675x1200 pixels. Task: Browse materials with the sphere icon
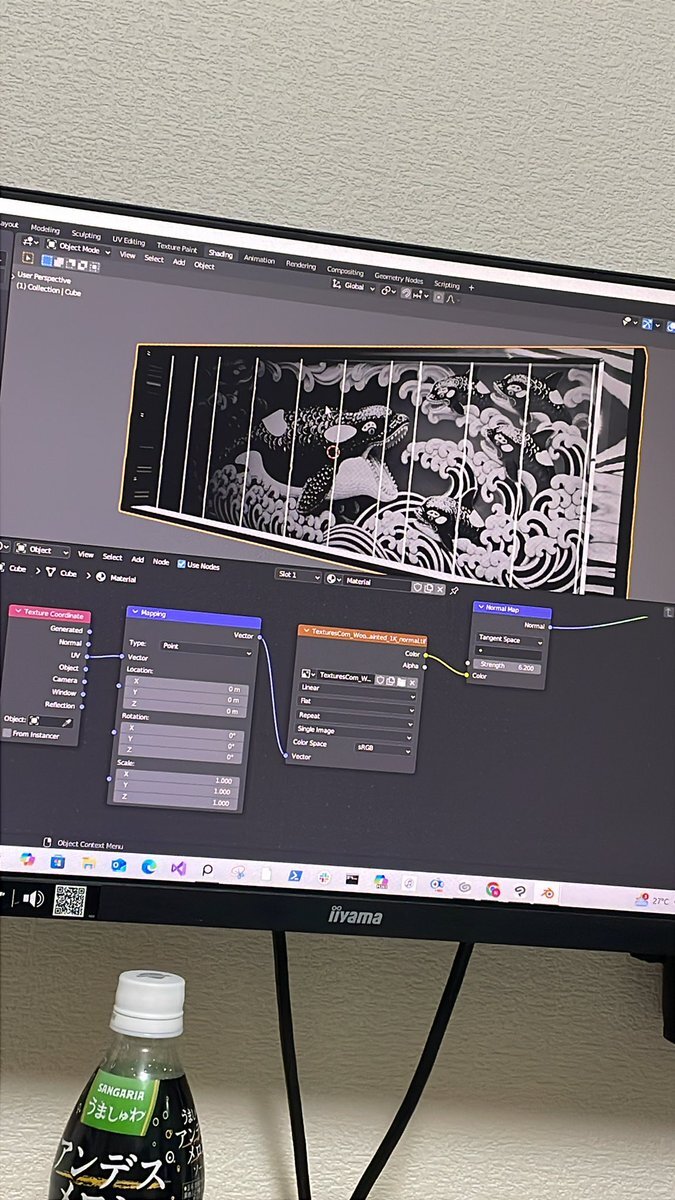click(334, 579)
